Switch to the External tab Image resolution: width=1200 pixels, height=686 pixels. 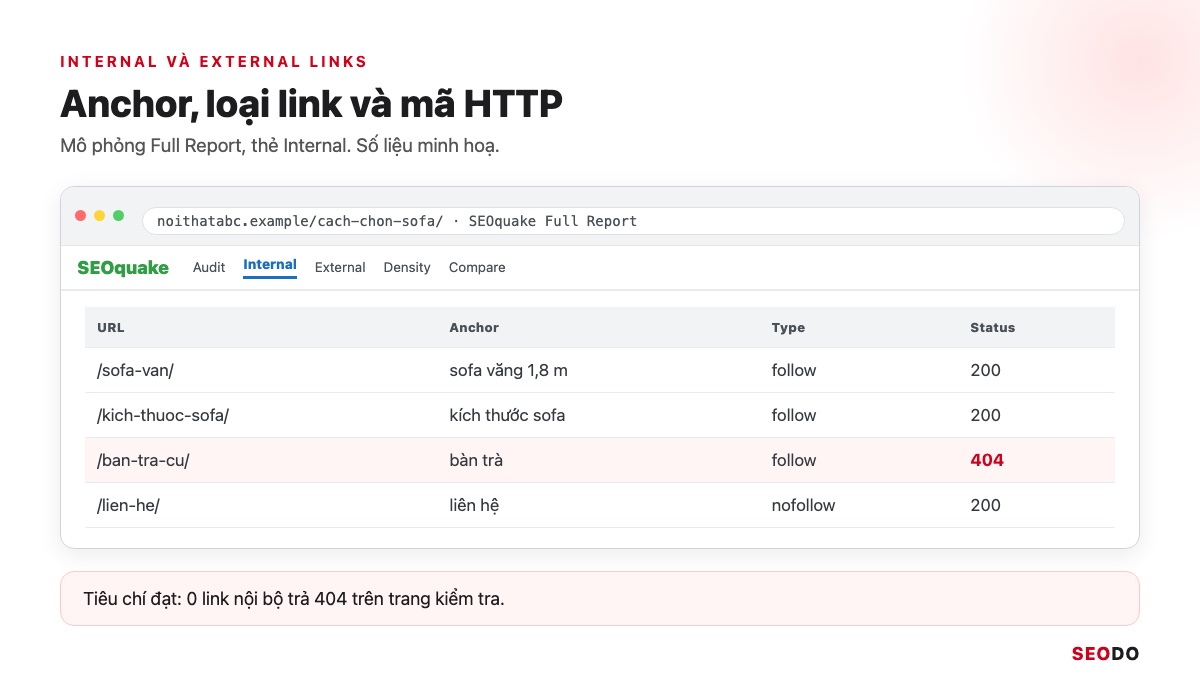pyautogui.click(x=340, y=267)
